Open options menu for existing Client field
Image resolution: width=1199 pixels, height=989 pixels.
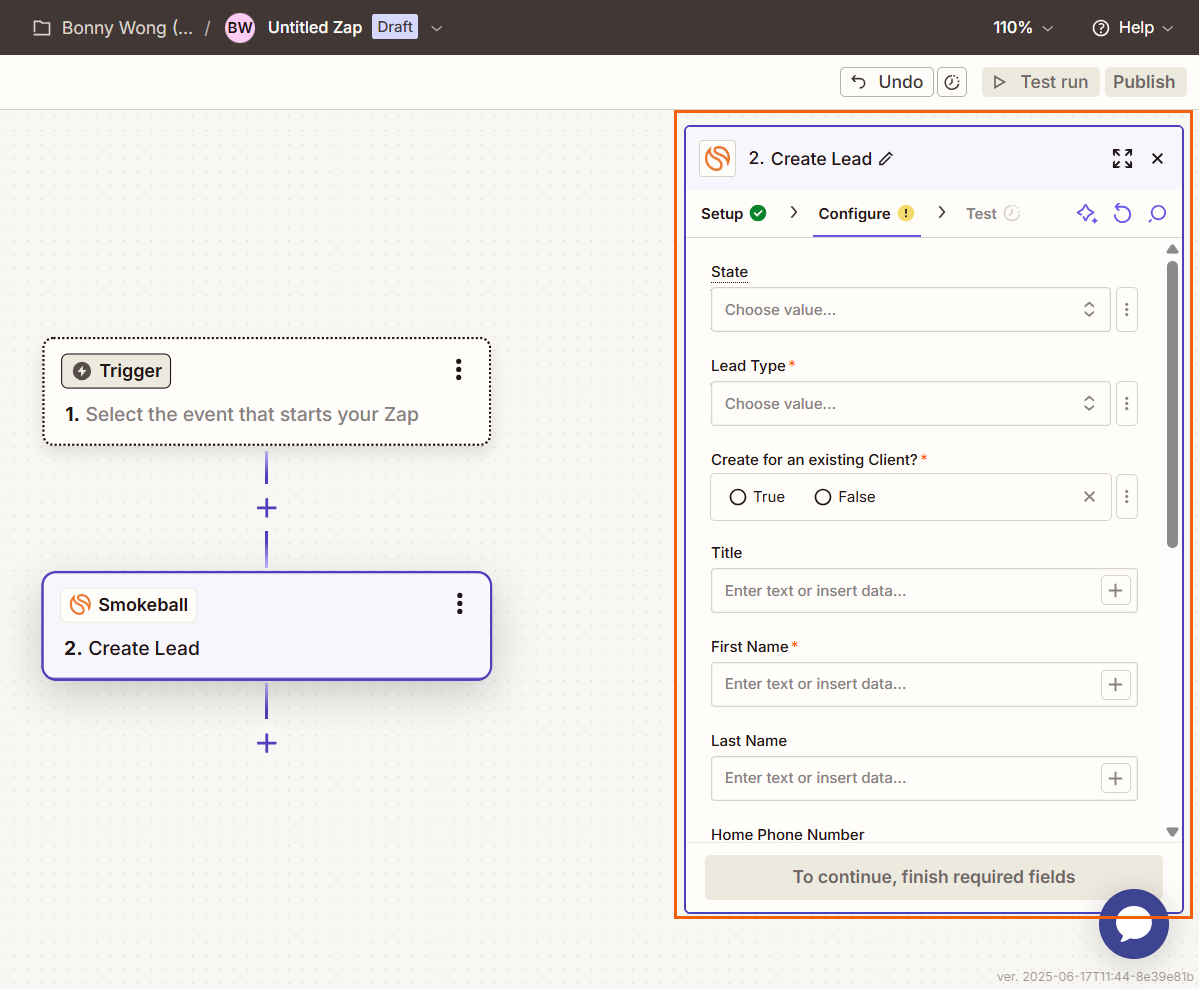pyautogui.click(x=1126, y=497)
